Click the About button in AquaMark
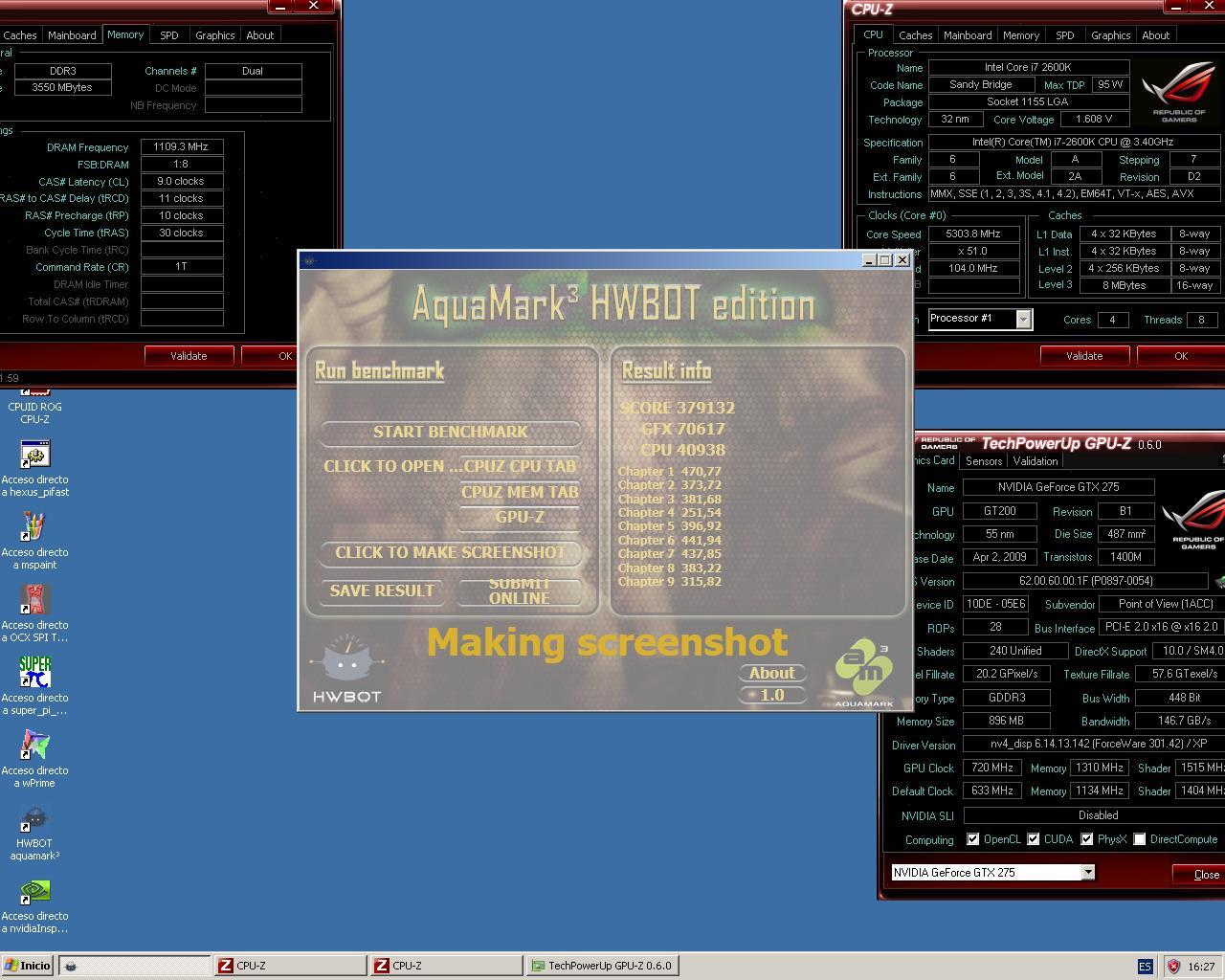Screen dimensions: 1225x980 point(771,673)
